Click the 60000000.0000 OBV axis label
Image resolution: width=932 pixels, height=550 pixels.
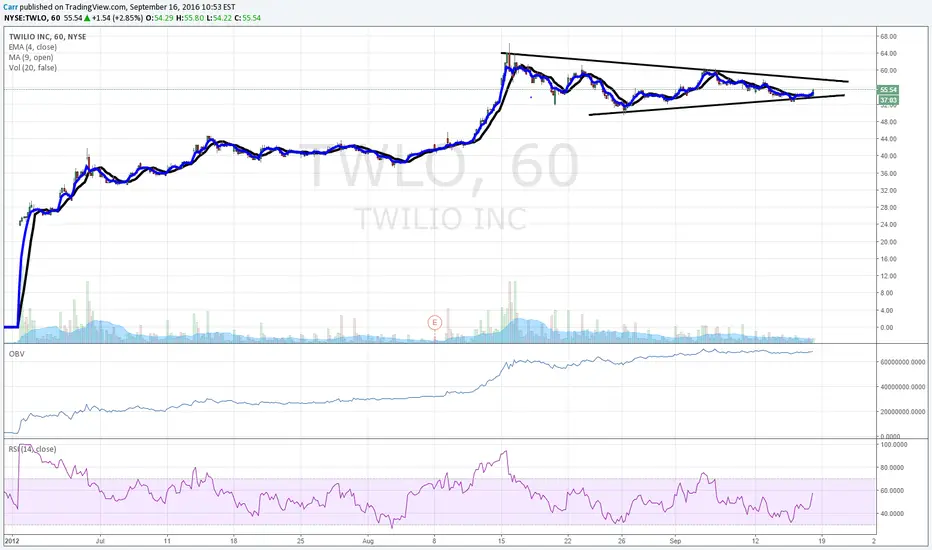902,362
